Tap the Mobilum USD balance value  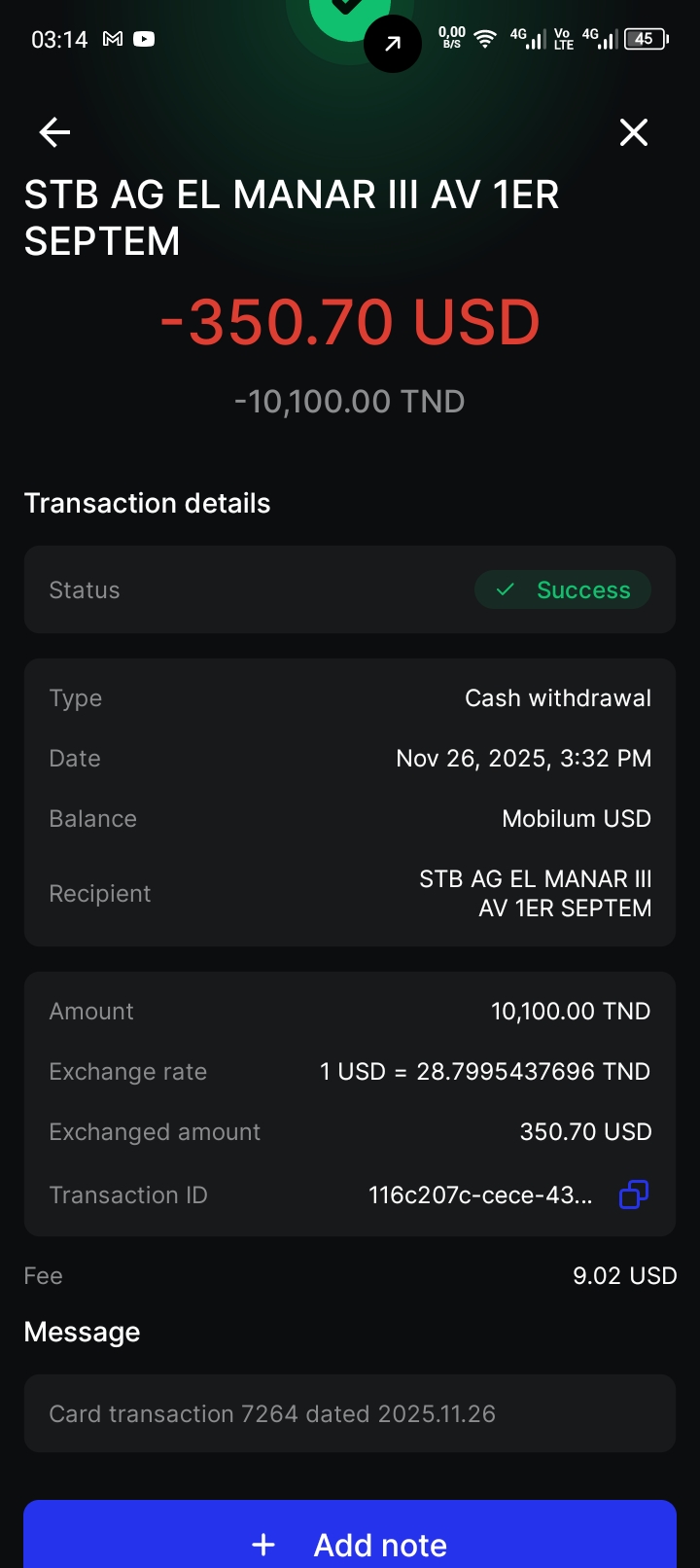[577, 819]
